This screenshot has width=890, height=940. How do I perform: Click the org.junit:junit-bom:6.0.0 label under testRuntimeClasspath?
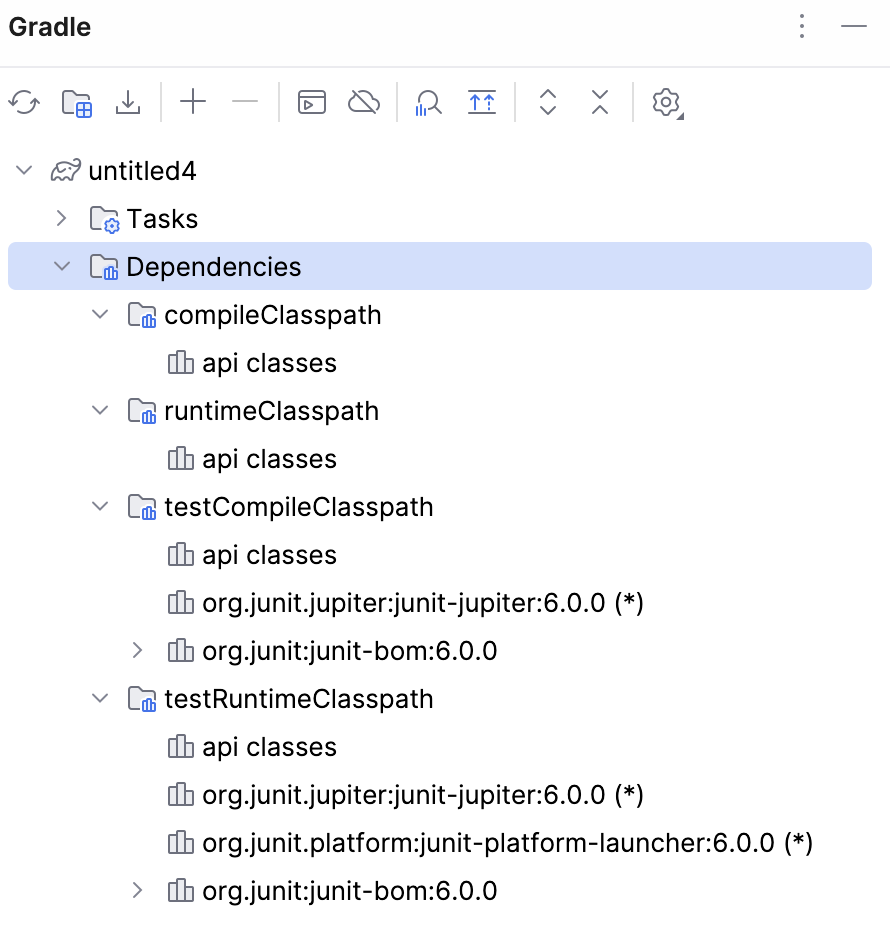(350, 891)
